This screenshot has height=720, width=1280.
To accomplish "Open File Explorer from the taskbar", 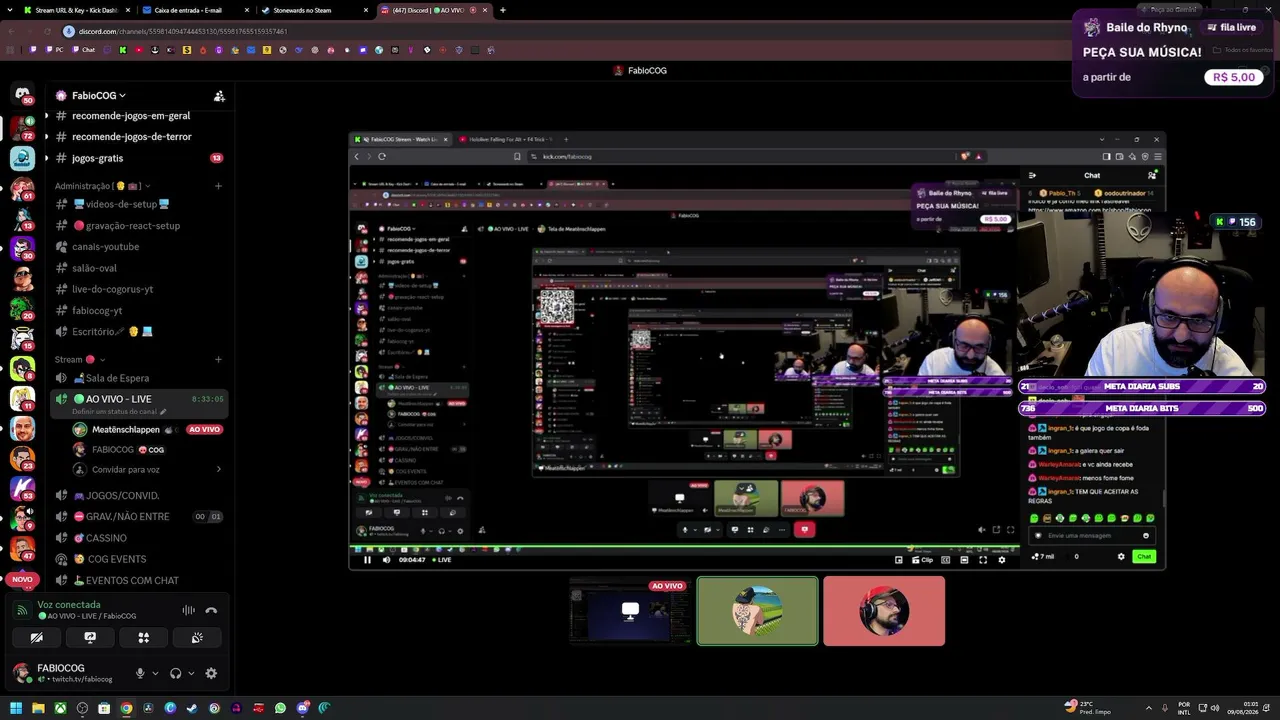I will pos(38,709).
